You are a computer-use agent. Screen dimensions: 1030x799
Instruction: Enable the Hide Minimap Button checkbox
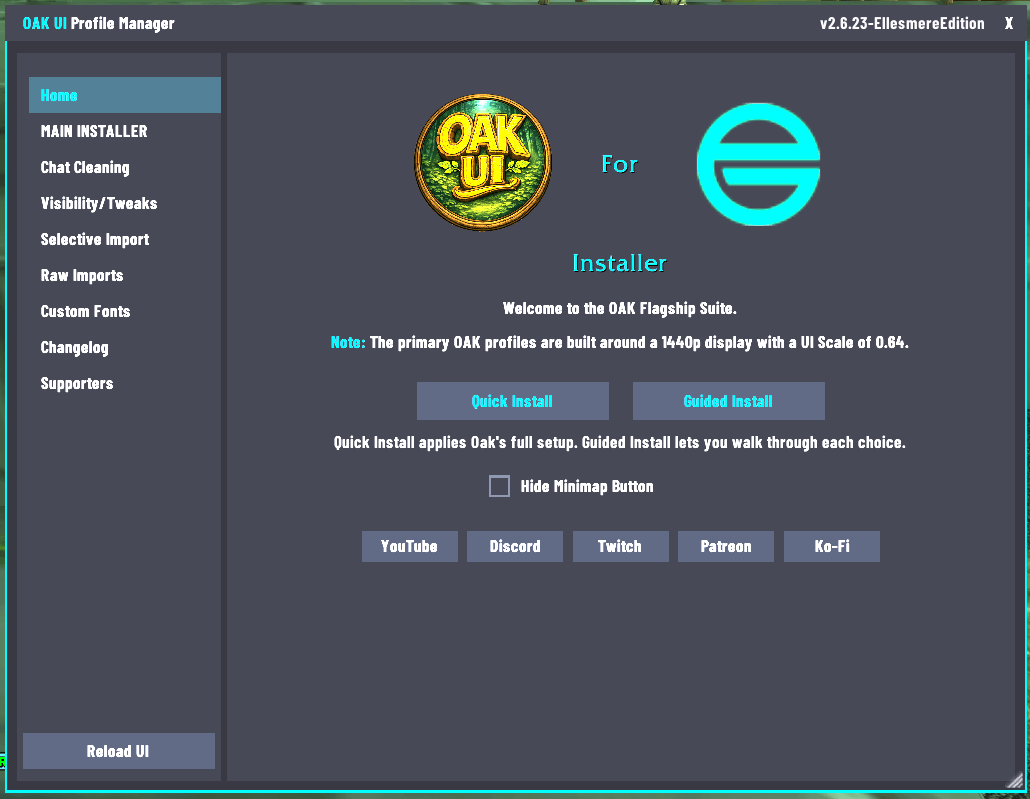(499, 486)
